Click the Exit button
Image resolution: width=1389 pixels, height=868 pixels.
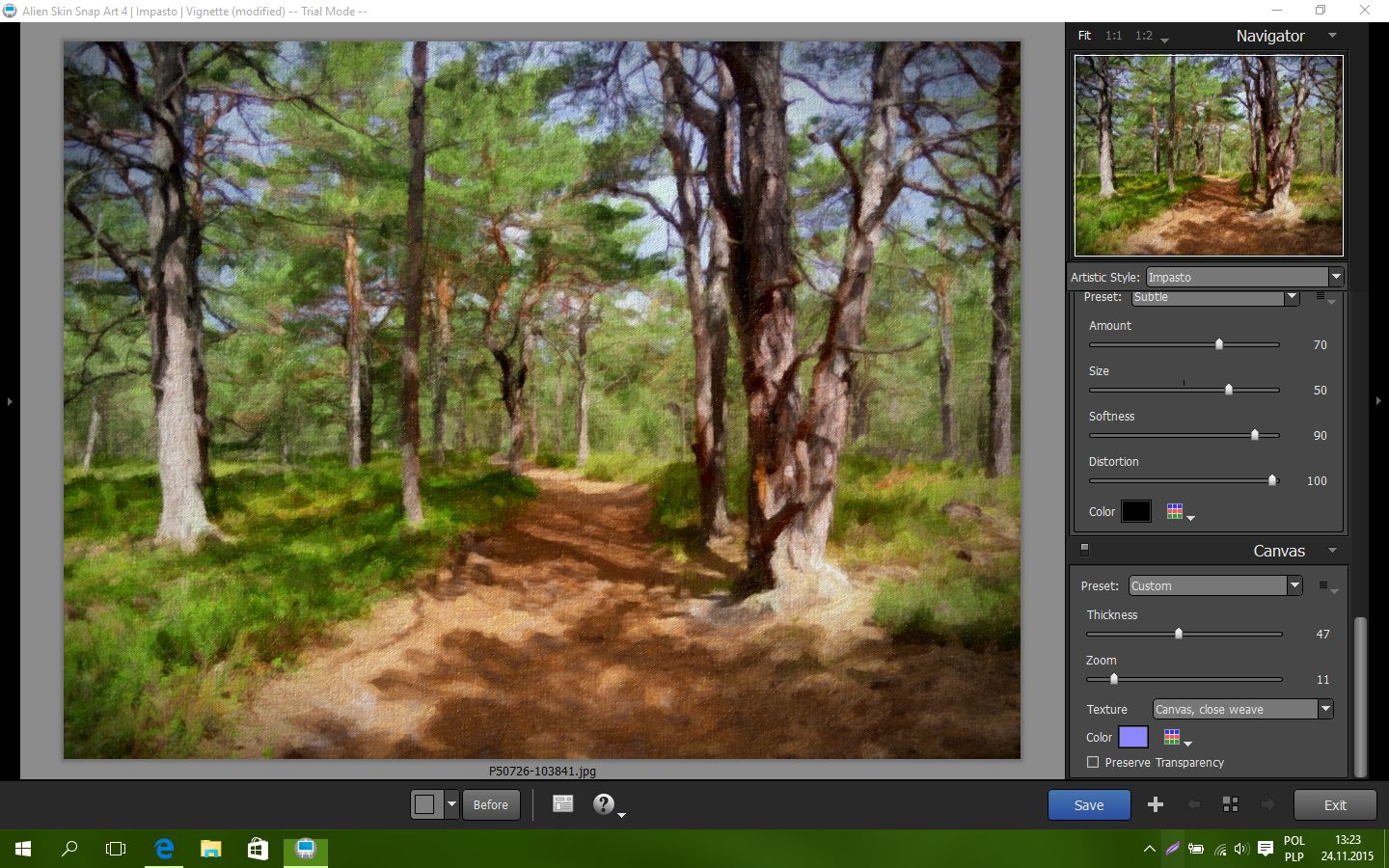pyautogui.click(x=1335, y=804)
